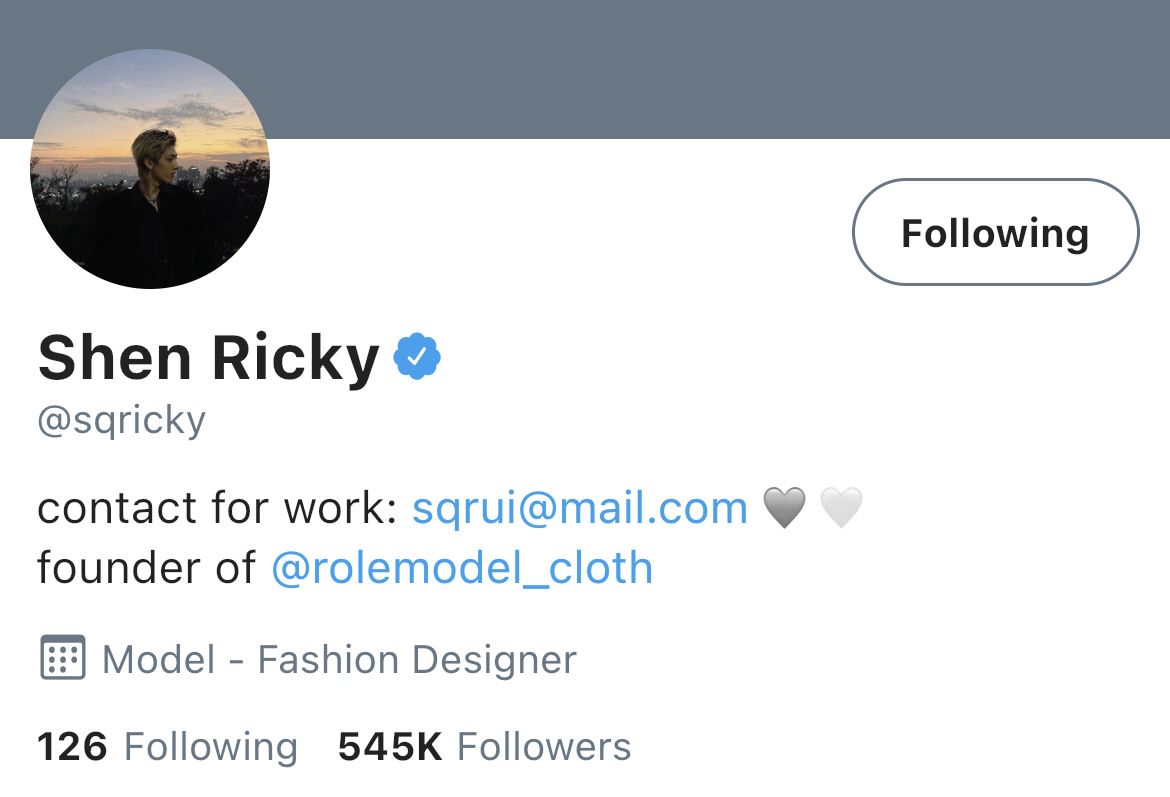The width and height of the screenshot is (1170, 797).
Task: Click the 'founder of' bio text
Action: click(147, 568)
